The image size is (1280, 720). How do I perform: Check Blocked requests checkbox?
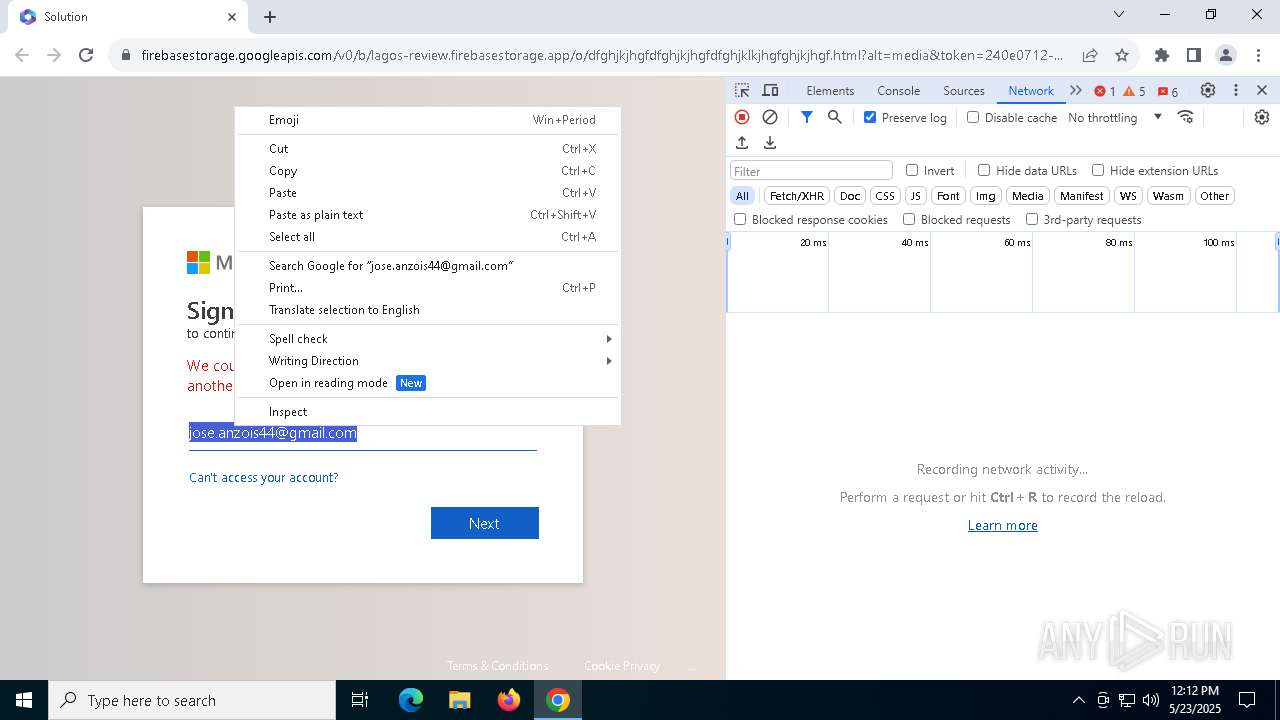point(909,219)
